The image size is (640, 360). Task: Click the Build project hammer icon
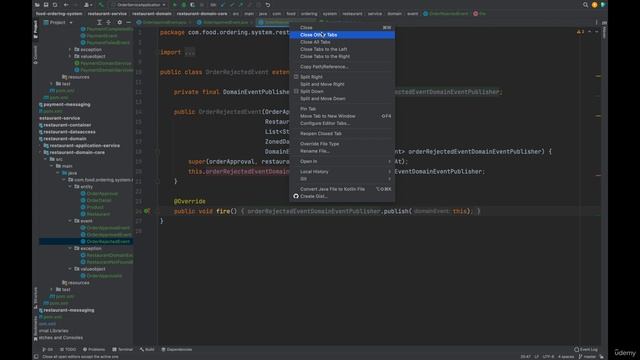click(x=101, y=5)
